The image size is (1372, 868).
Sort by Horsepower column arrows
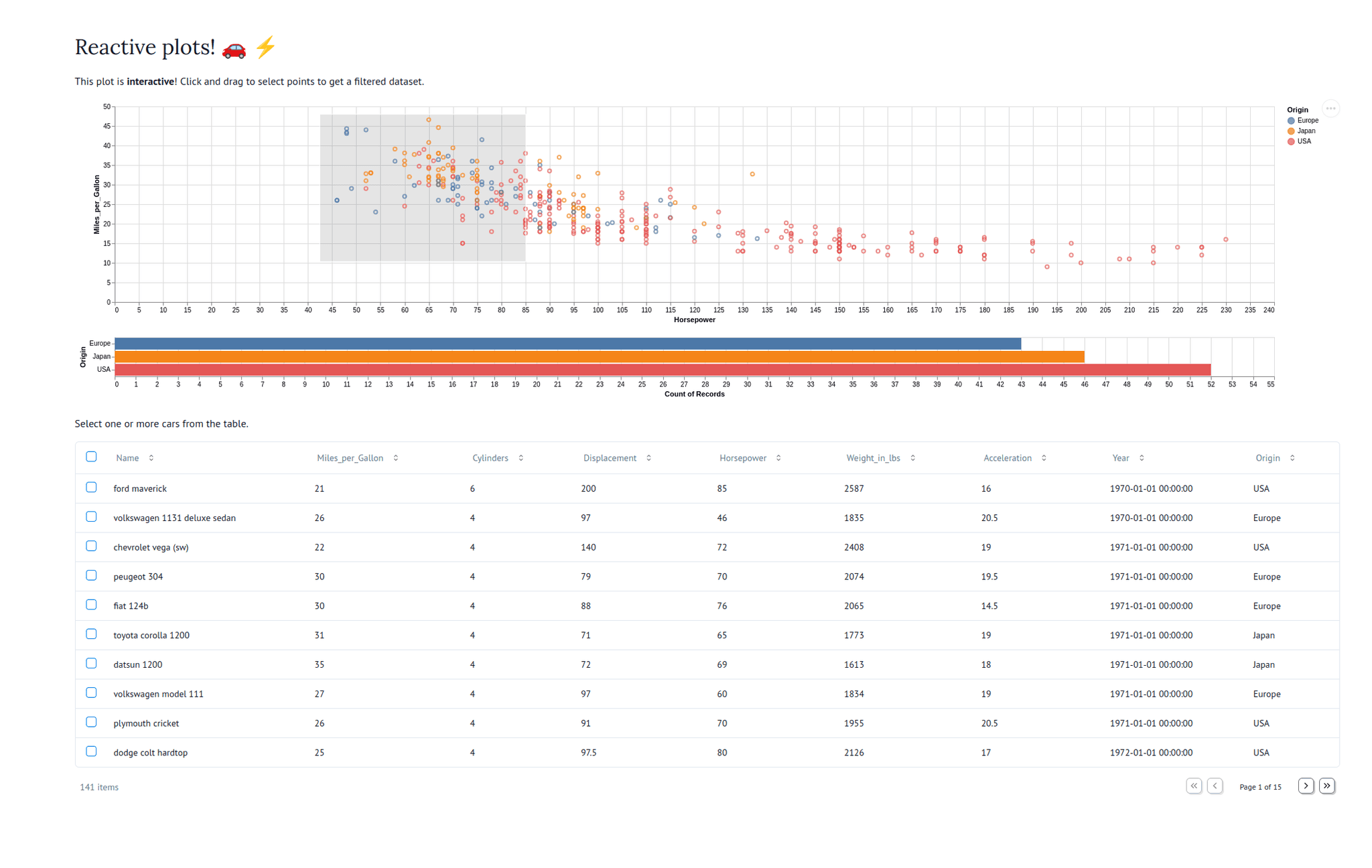point(778,458)
